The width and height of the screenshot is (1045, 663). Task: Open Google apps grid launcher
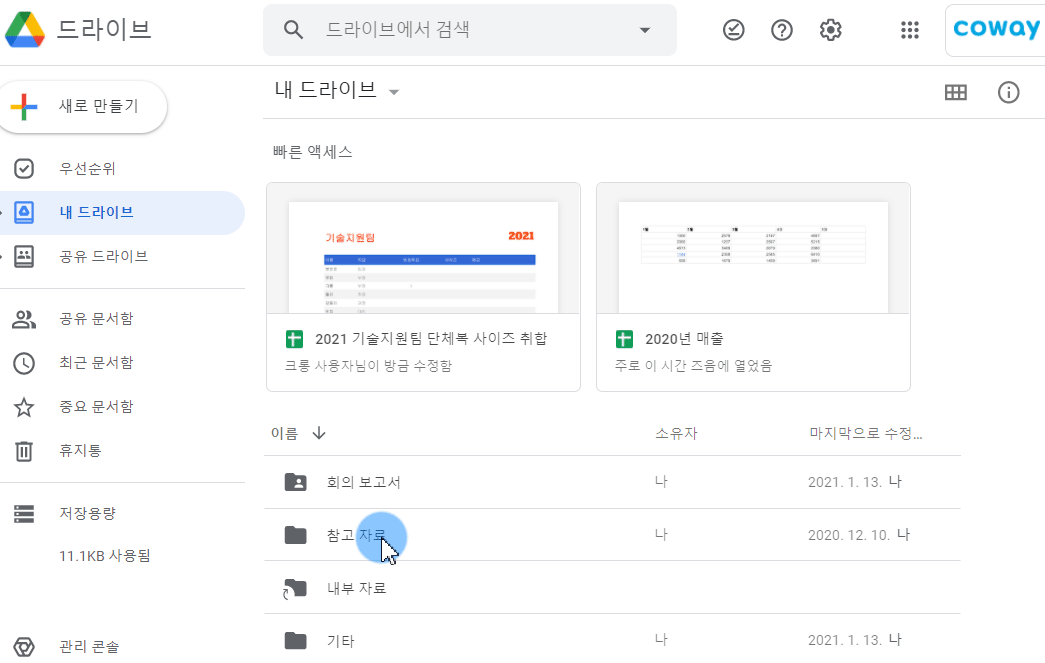pos(910,30)
